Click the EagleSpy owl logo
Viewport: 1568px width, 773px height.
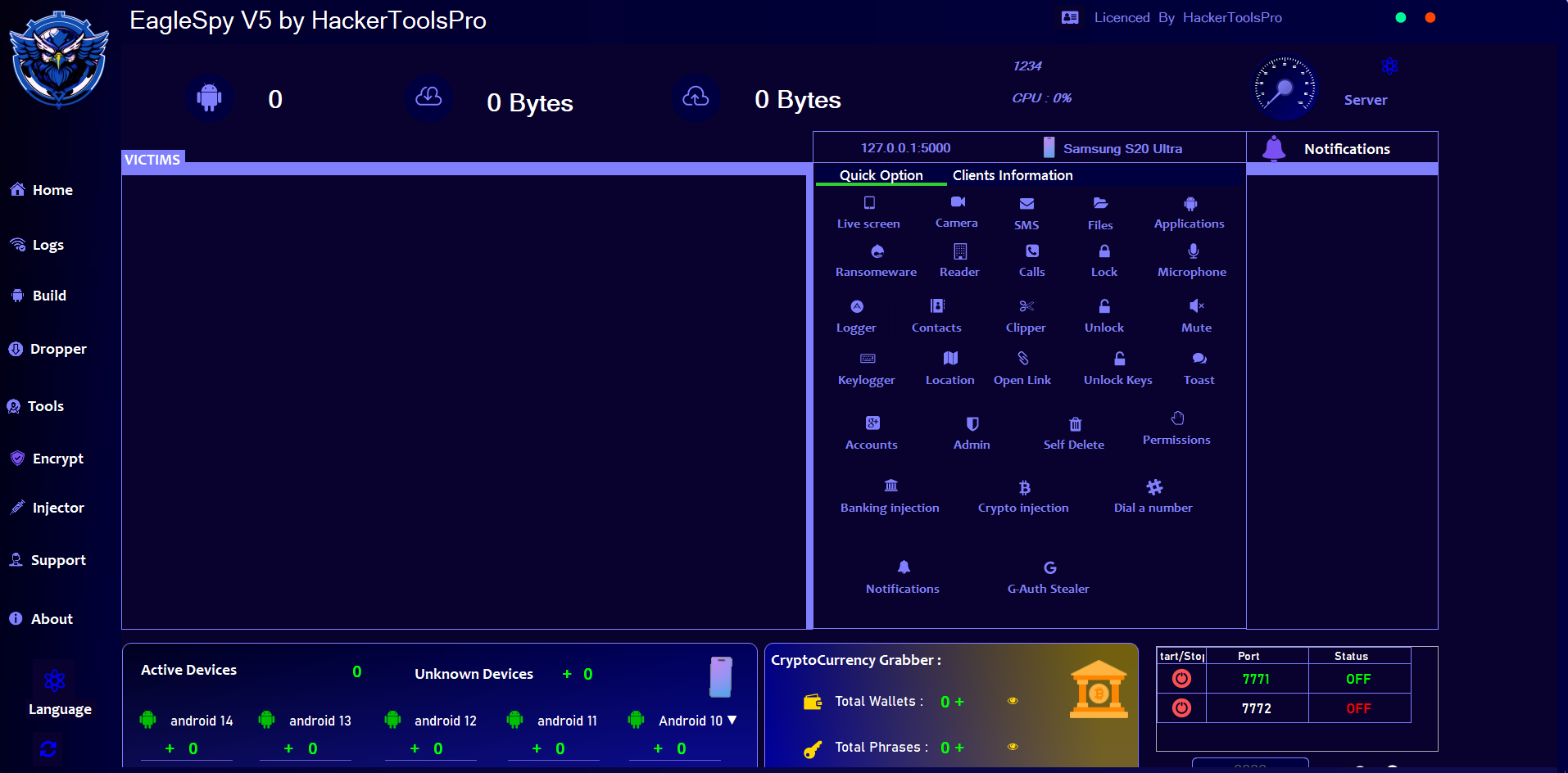pyautogui.click(x=59, y=60)
